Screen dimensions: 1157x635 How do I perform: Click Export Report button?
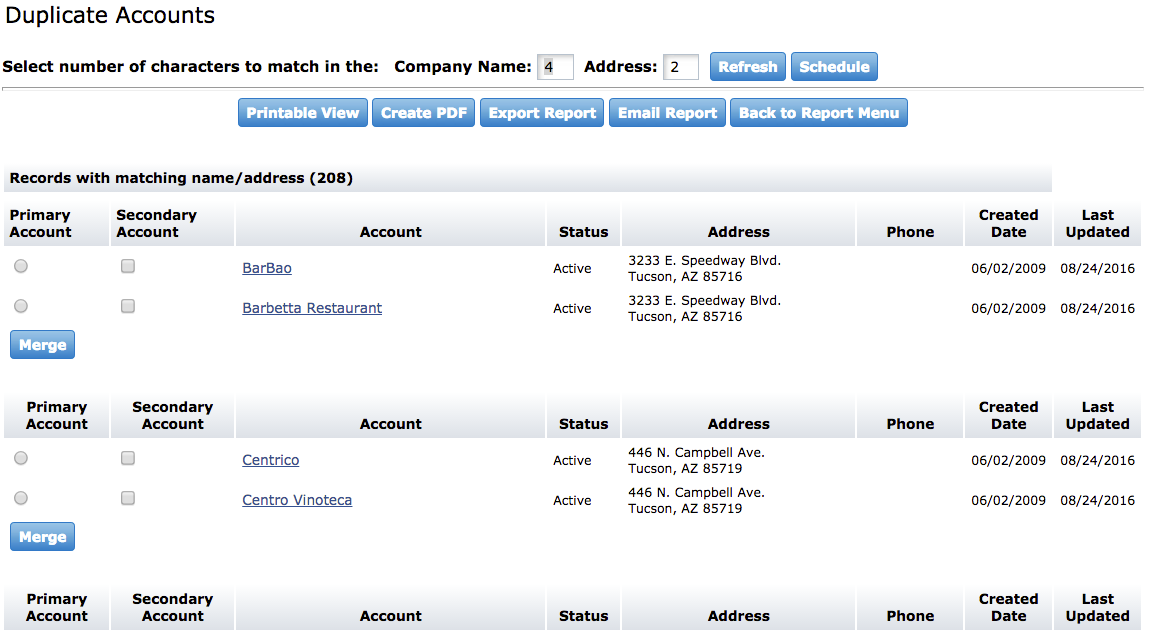(x=542, y=113)
